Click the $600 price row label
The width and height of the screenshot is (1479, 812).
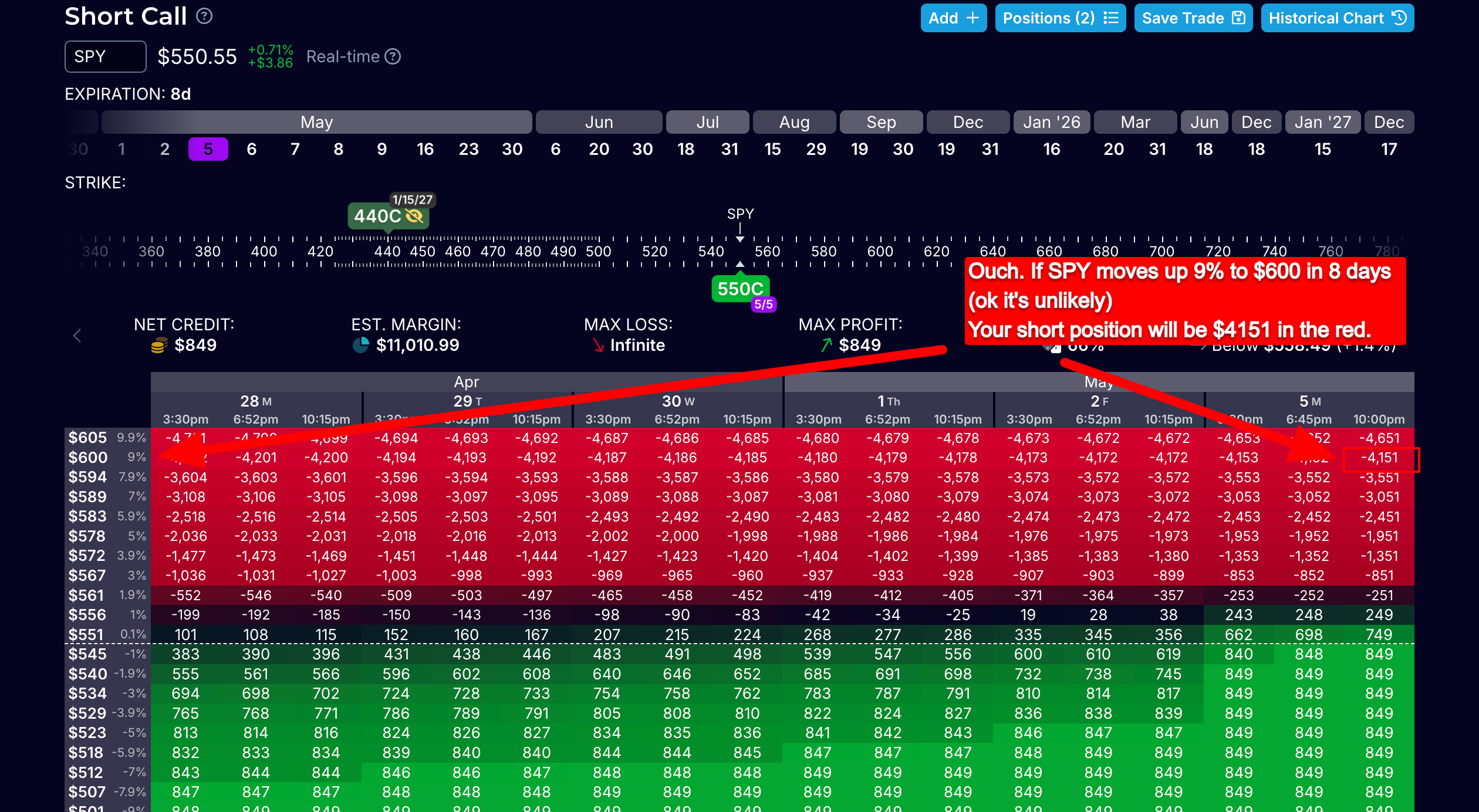(x=88, y=458)
